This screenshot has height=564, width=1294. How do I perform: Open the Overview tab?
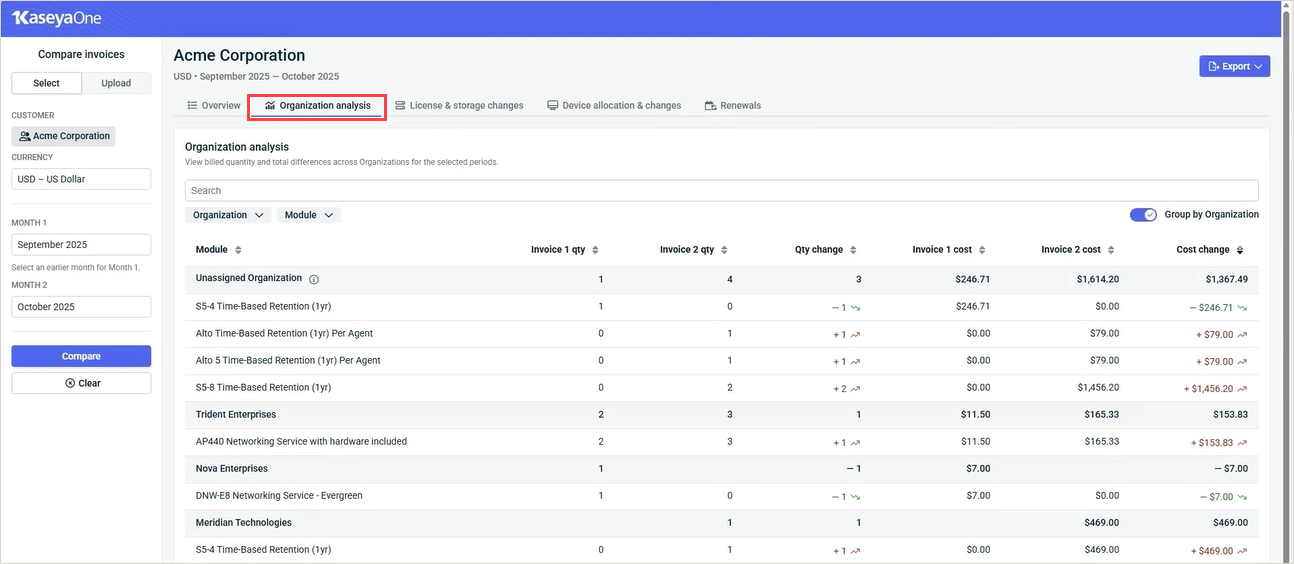tap(214, 105)
